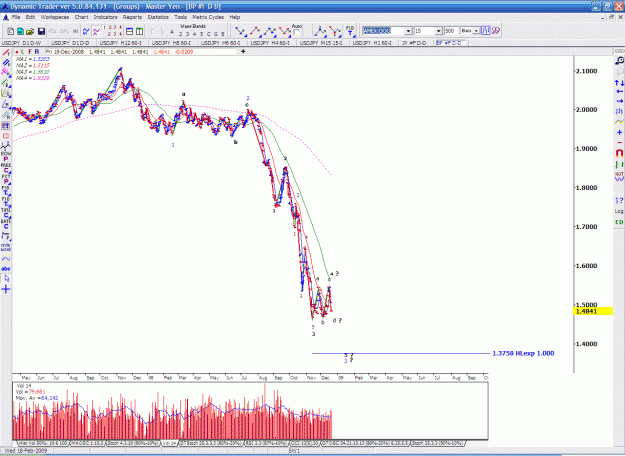Open the Matrix Cycles menu
This screenshot has height=456, width=625.
(208, 17)
